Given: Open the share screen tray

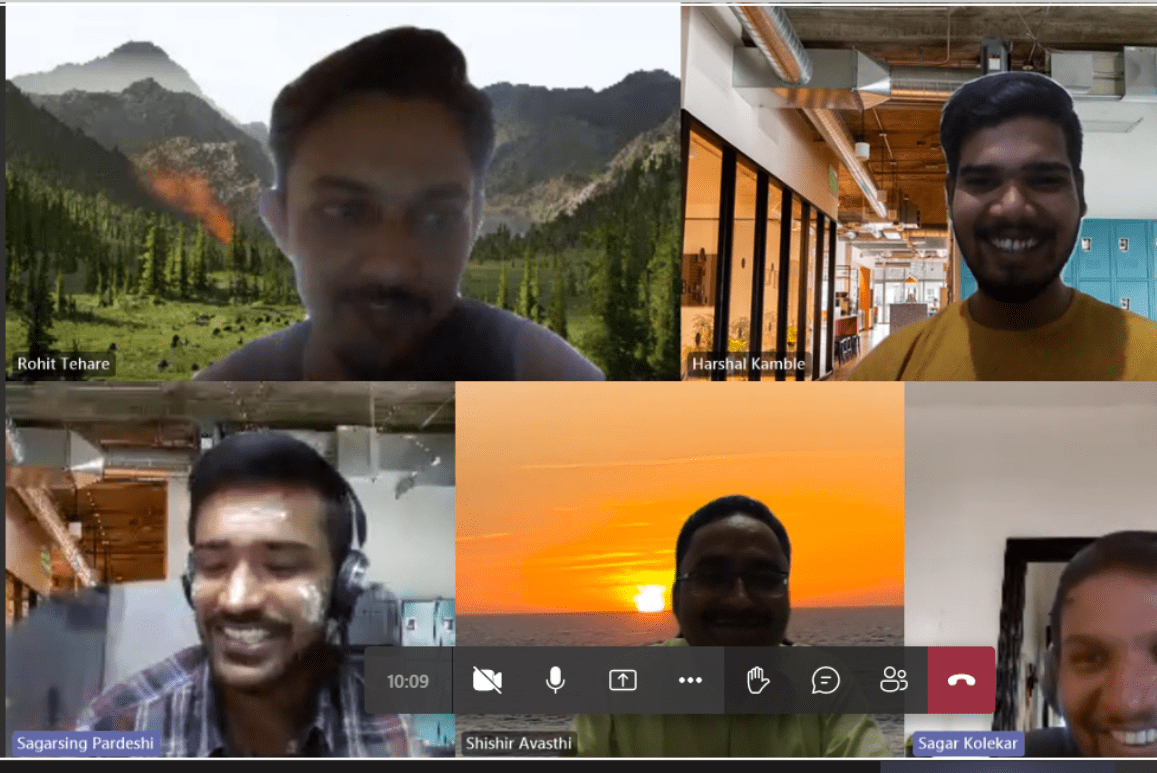Looking at the screenshot, I should click(x=623, y=680).
